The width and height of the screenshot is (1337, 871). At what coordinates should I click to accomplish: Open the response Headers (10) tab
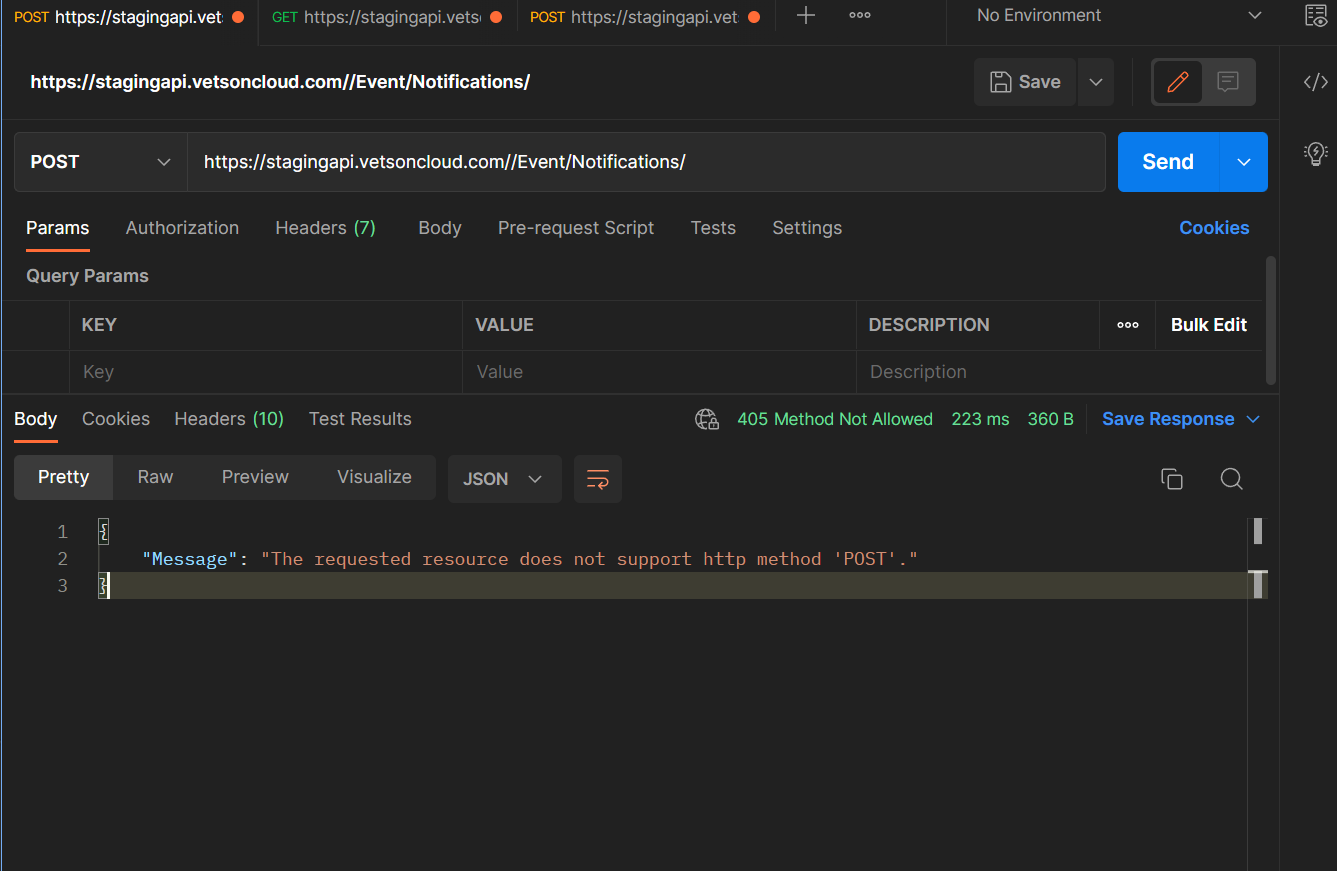(229, 419)
